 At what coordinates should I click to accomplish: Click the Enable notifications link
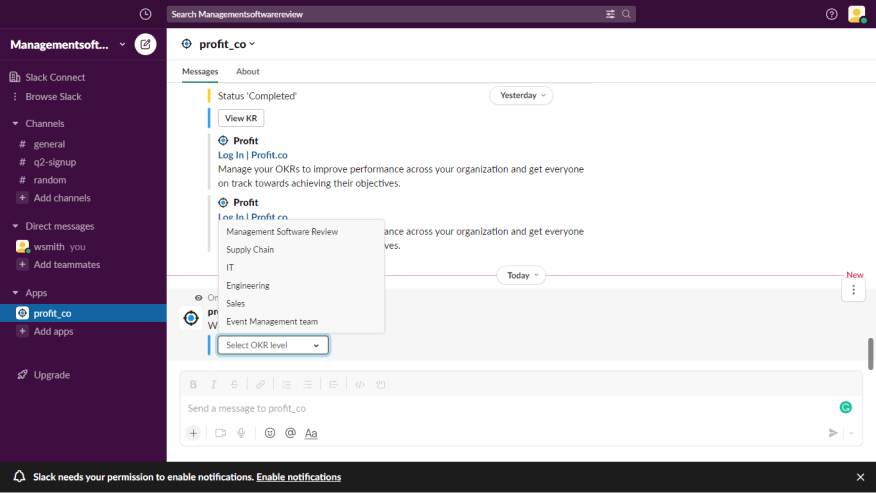(x=298, y=477)
